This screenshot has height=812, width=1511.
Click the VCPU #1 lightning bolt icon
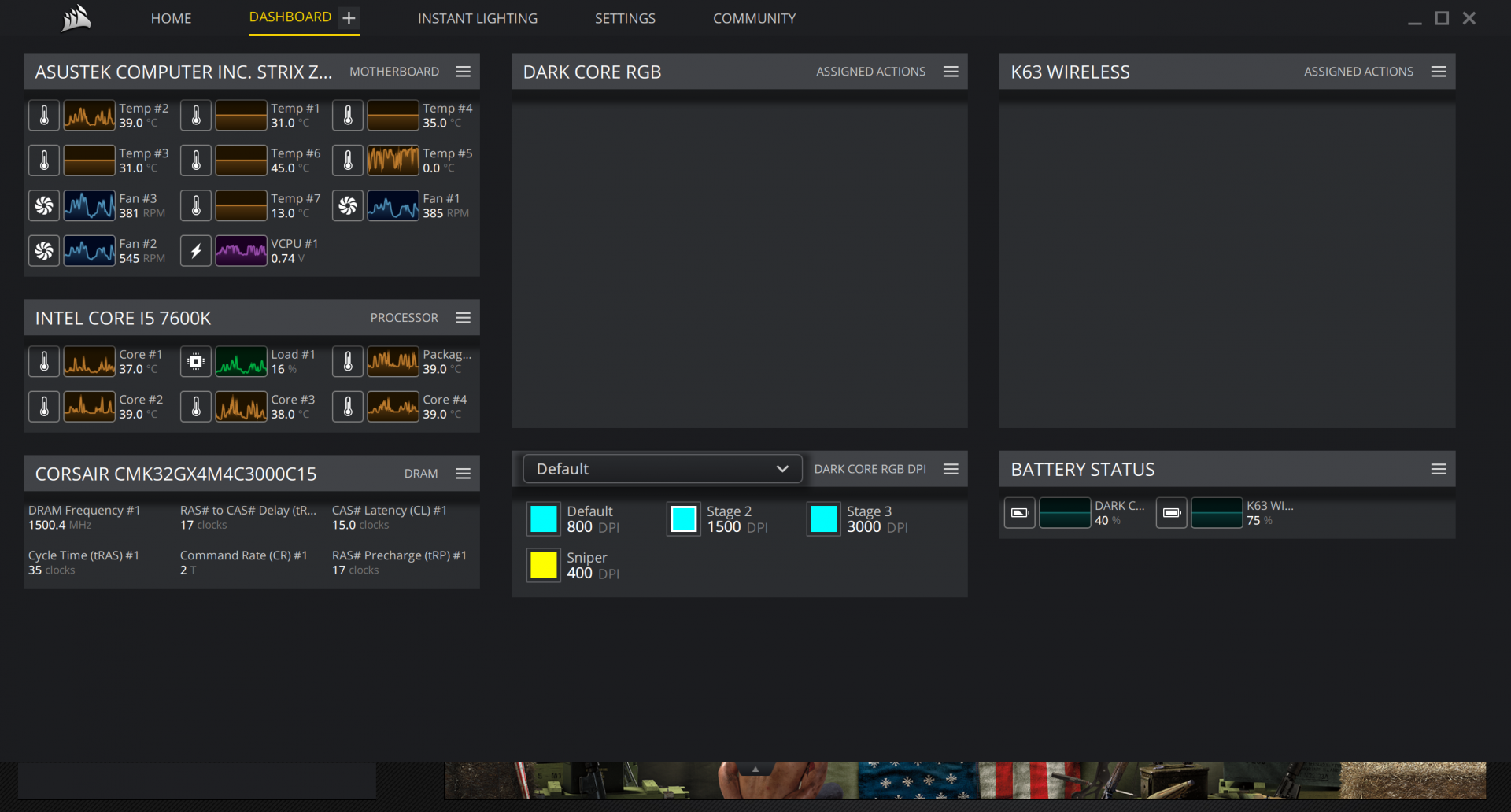click(196, 251)
